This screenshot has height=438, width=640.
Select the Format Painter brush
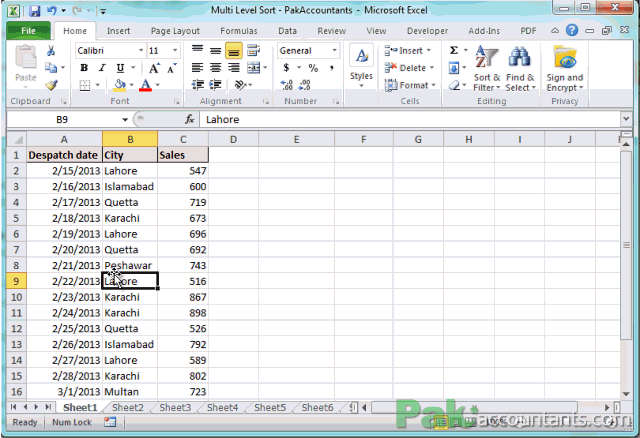(51, 84)
